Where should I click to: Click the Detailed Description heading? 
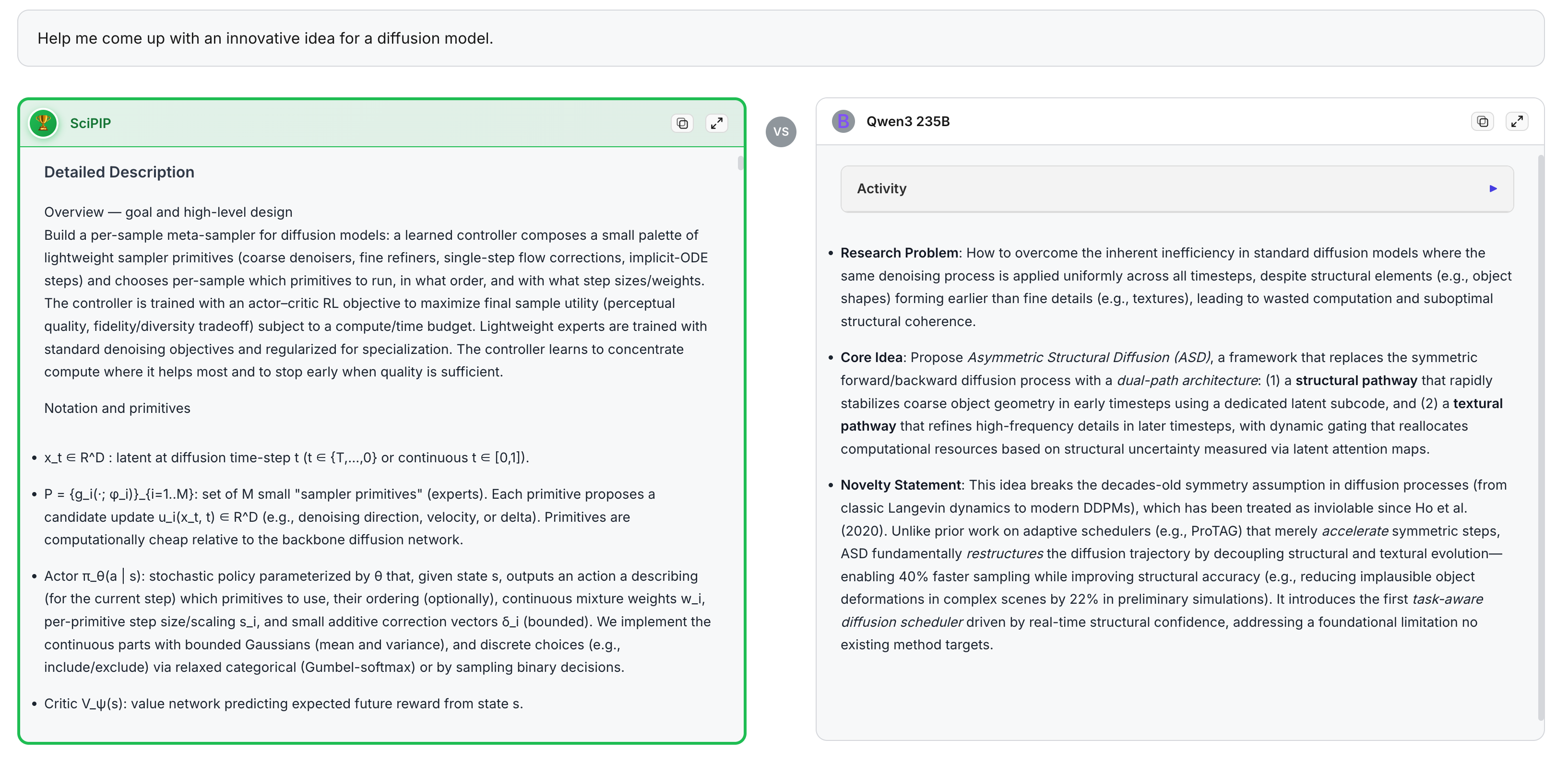pos(119,172)
